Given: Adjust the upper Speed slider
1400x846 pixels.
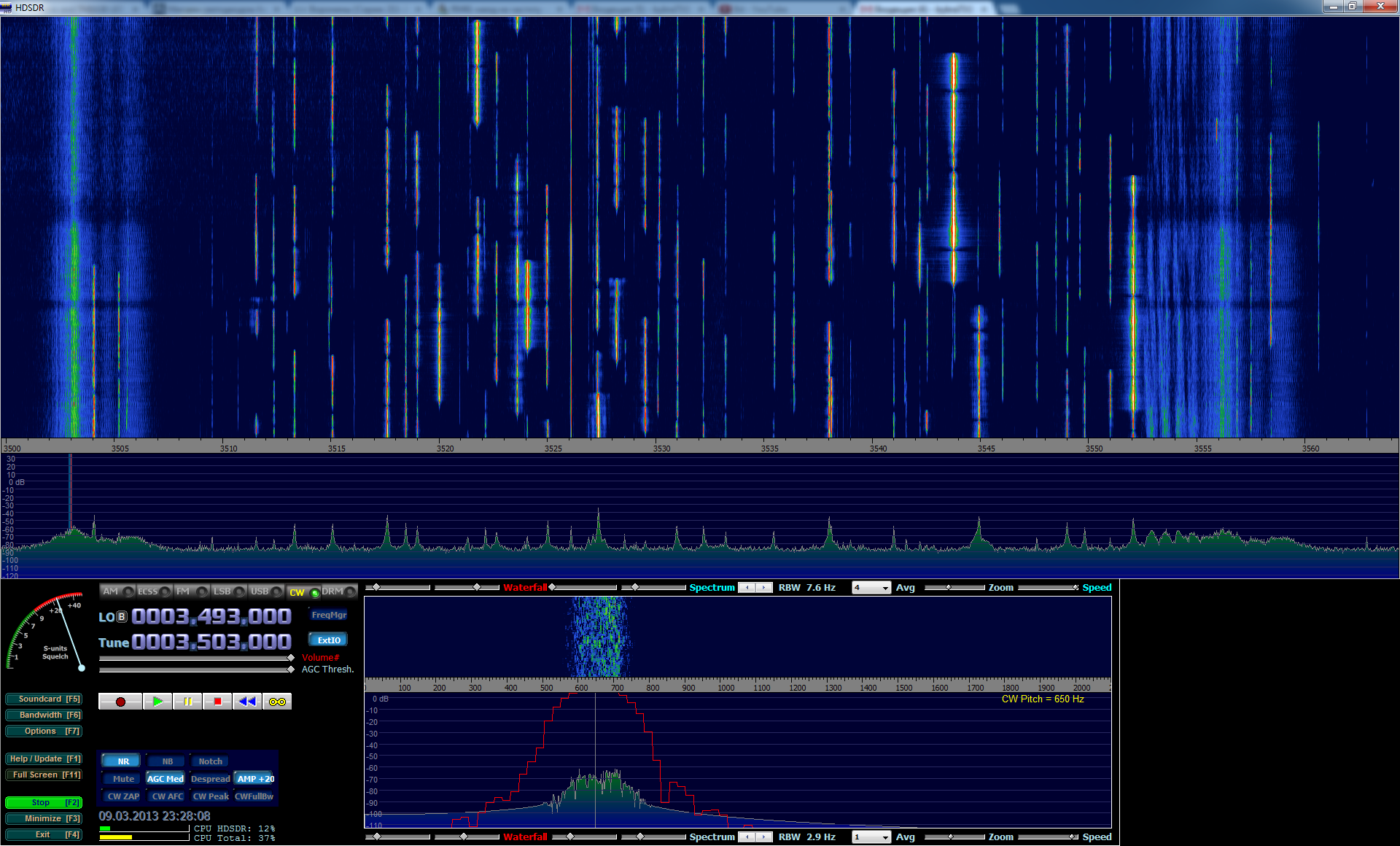Looking at the screenshot, I should (1076, 588).
